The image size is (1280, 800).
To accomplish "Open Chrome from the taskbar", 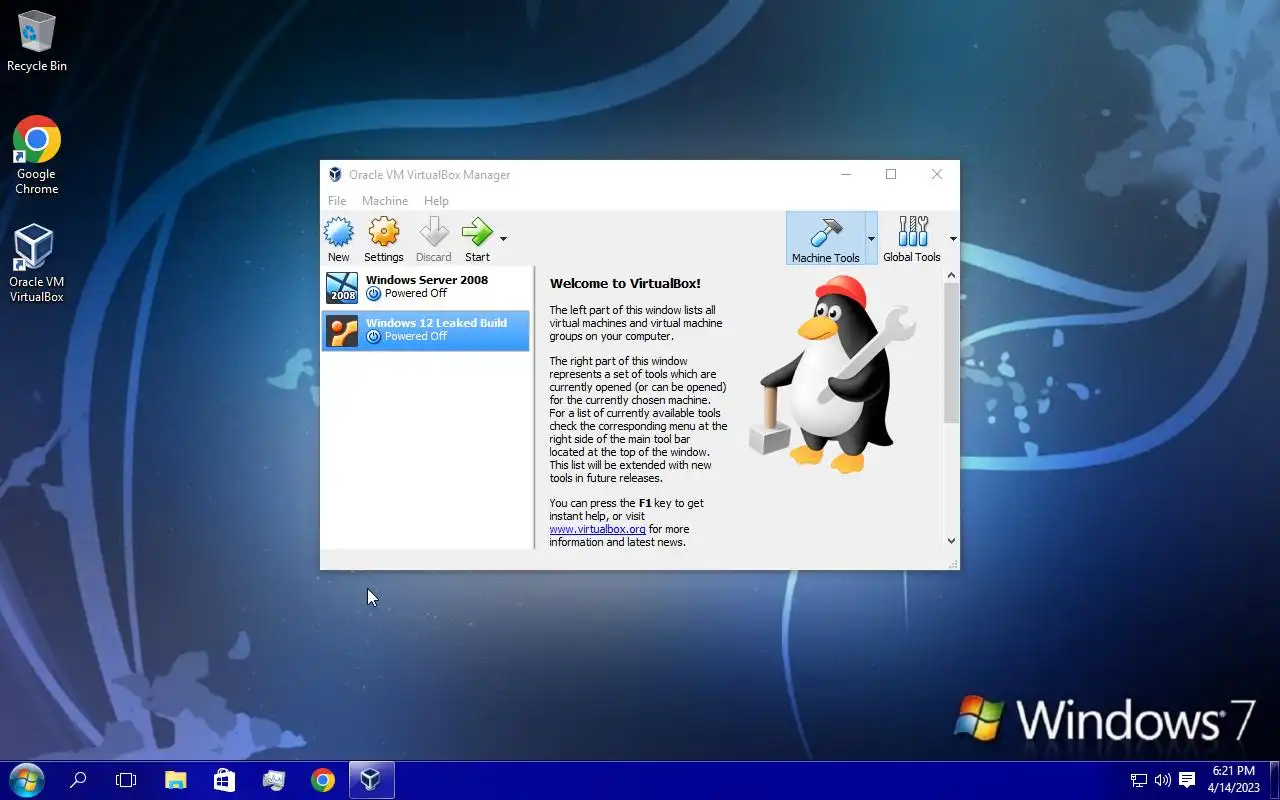I will pyautogui.click(x=323, y=780).
